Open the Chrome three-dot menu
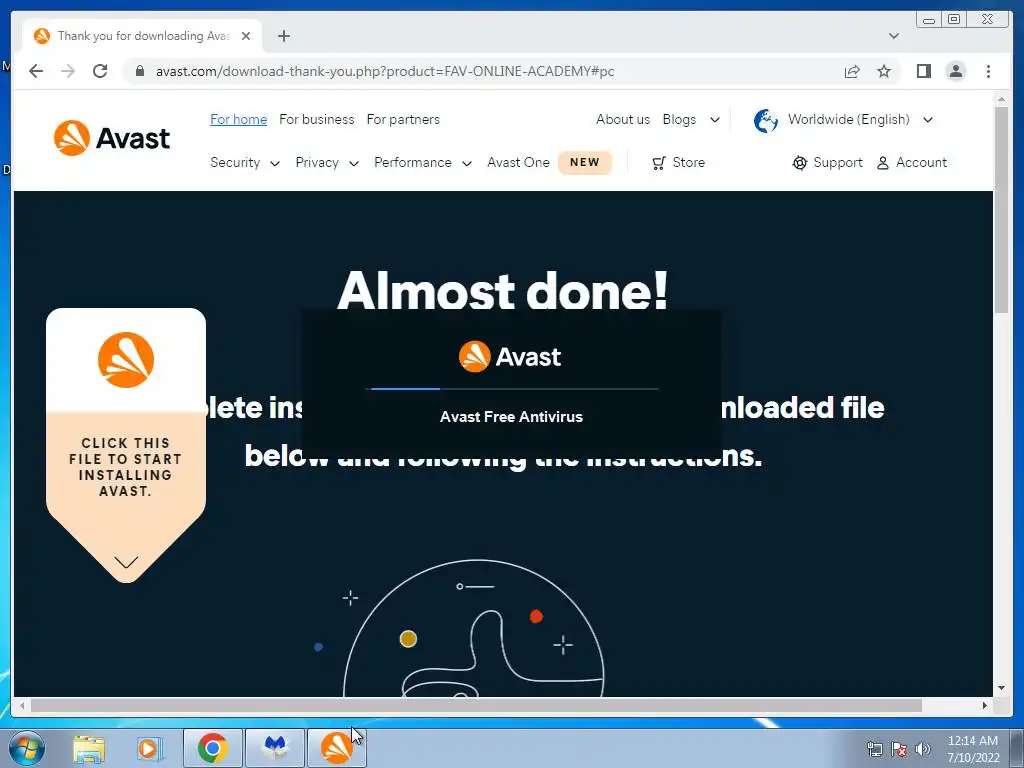Viewport: 1024px width, 768px height. tap(988, 71)
